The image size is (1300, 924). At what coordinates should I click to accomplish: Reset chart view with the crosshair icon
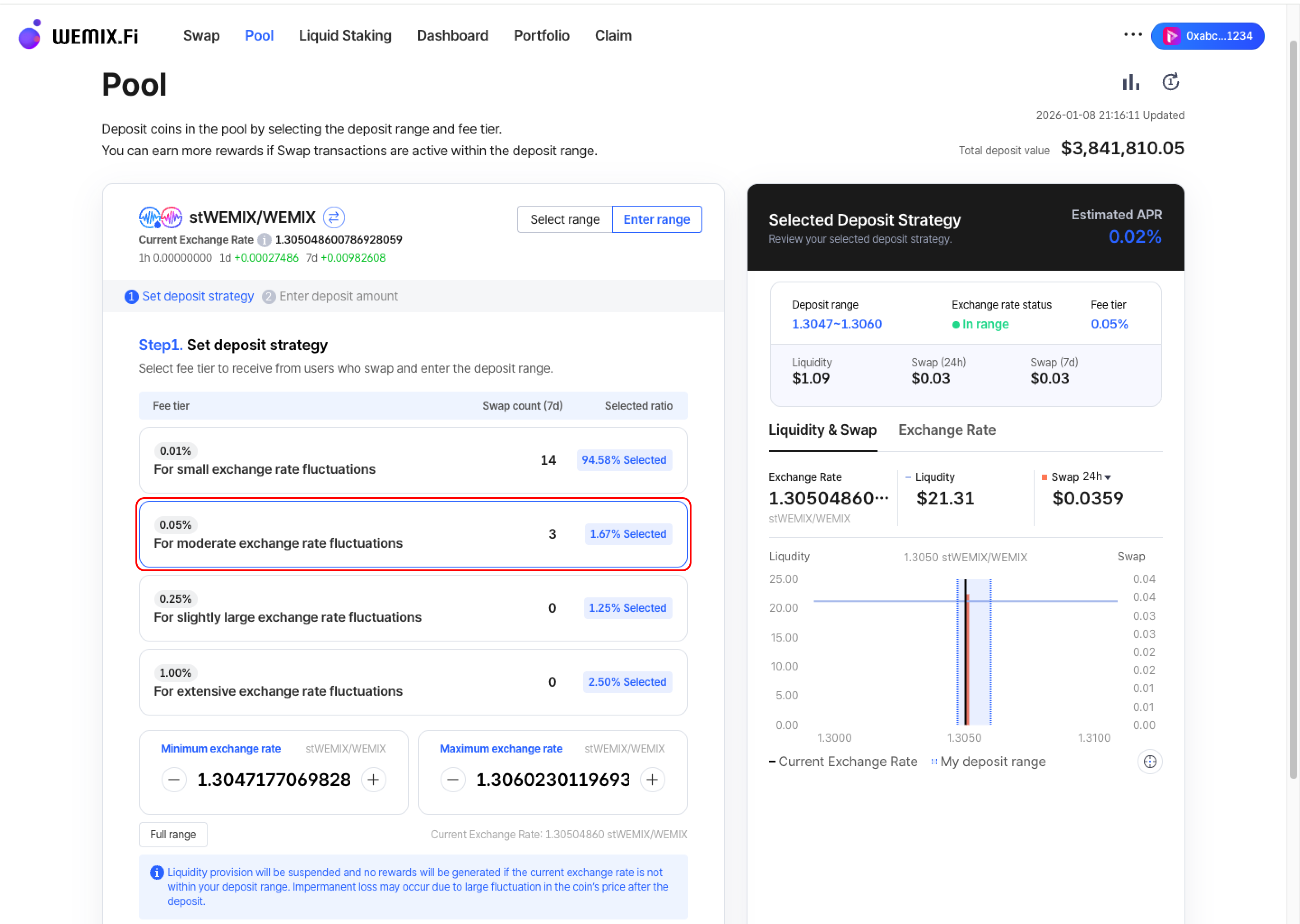point(1150,762)
